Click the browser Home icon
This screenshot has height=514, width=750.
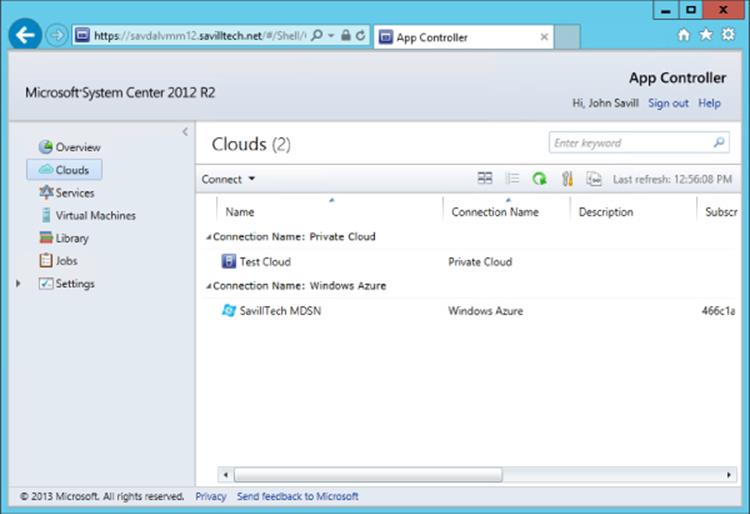[x=684, y=34]
